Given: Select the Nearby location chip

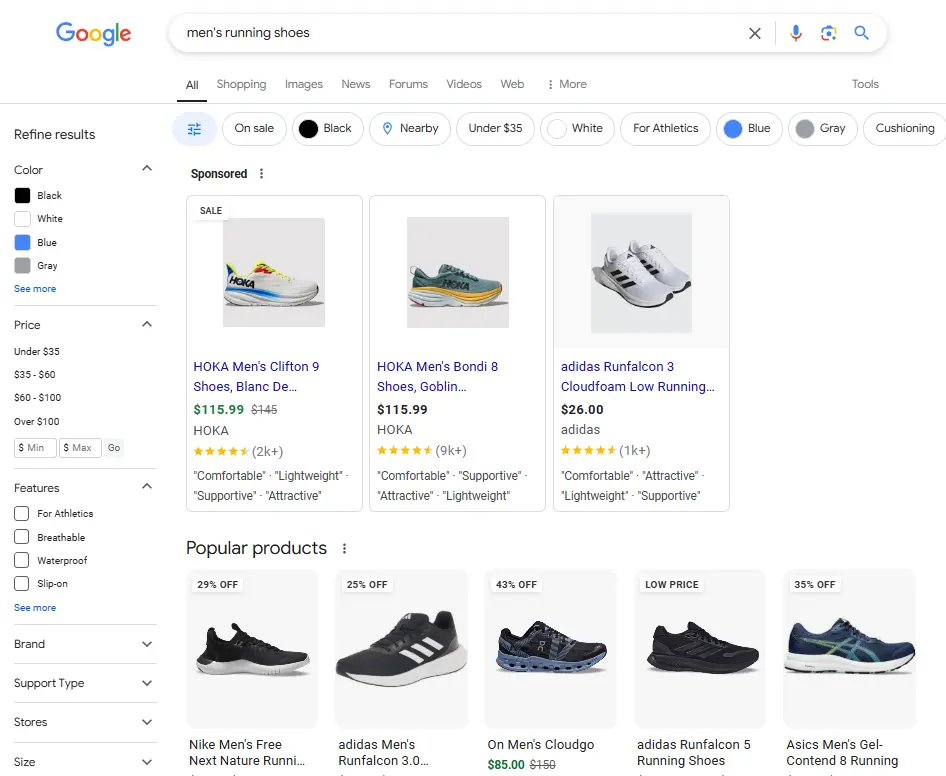Looking at the screenshot, I should 410,129.
